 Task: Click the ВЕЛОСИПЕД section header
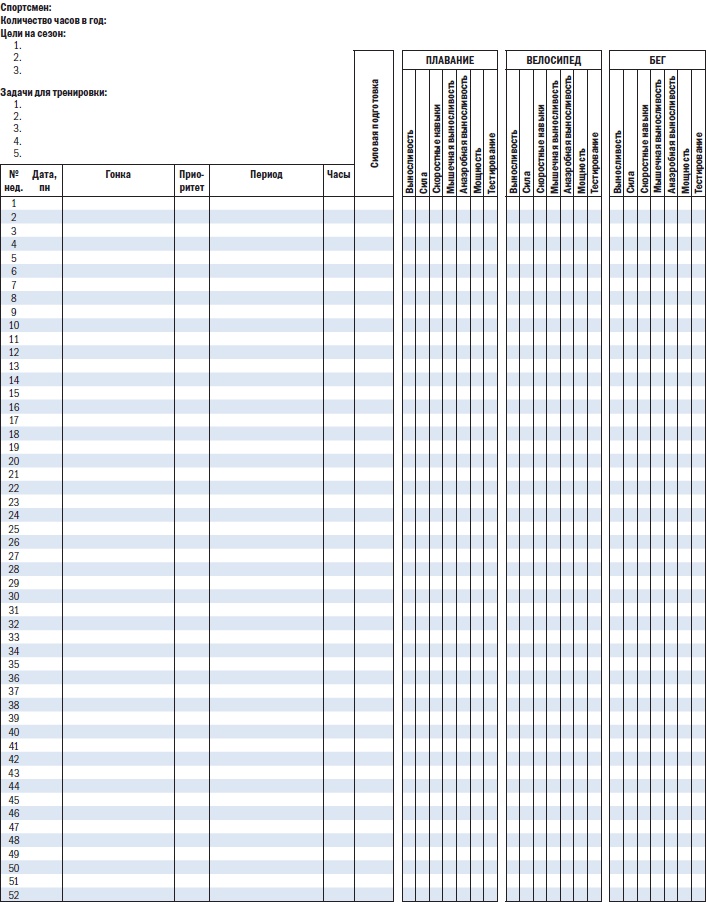553,60
